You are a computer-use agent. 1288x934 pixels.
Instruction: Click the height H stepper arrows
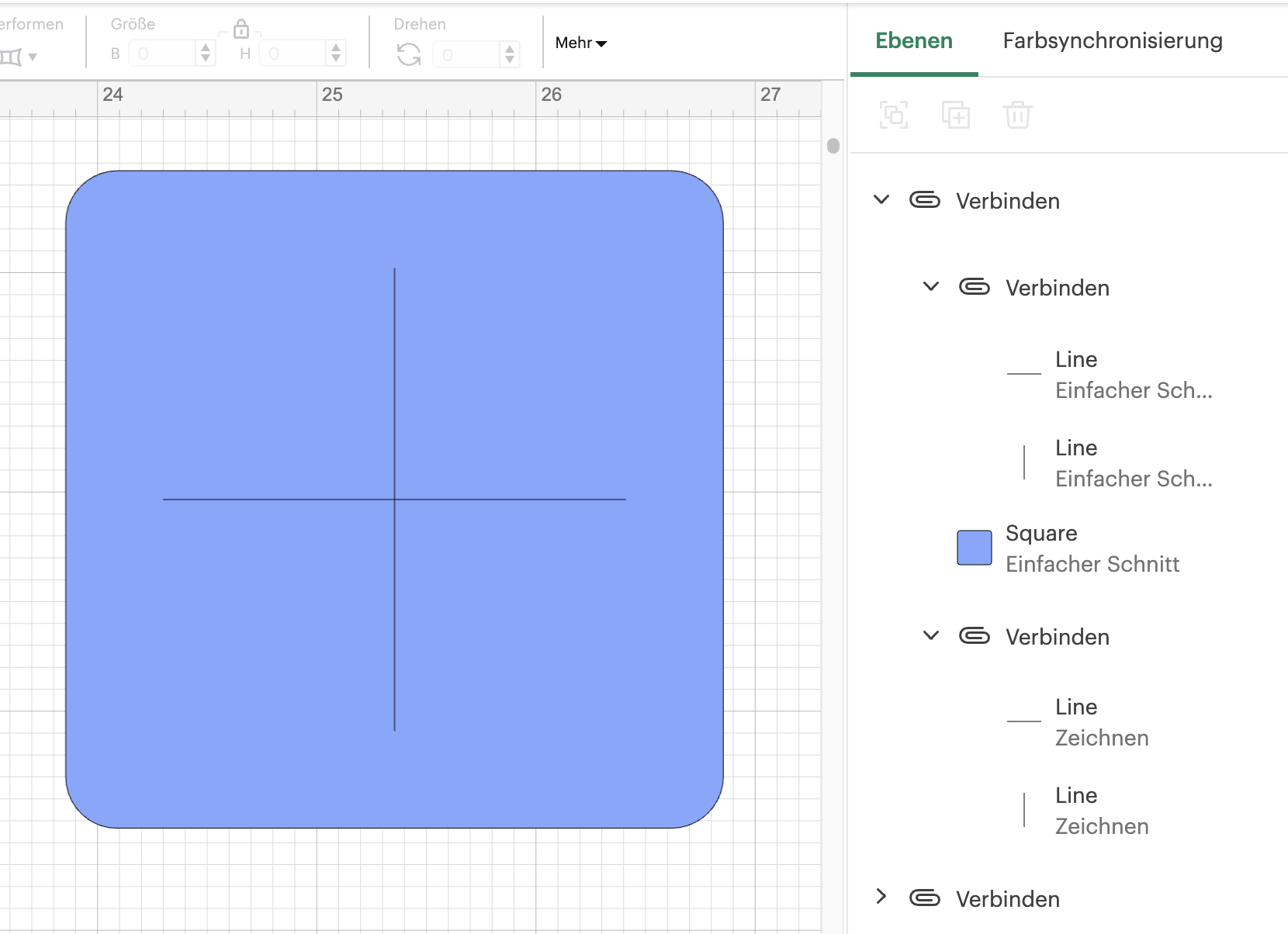click(336, 53)
